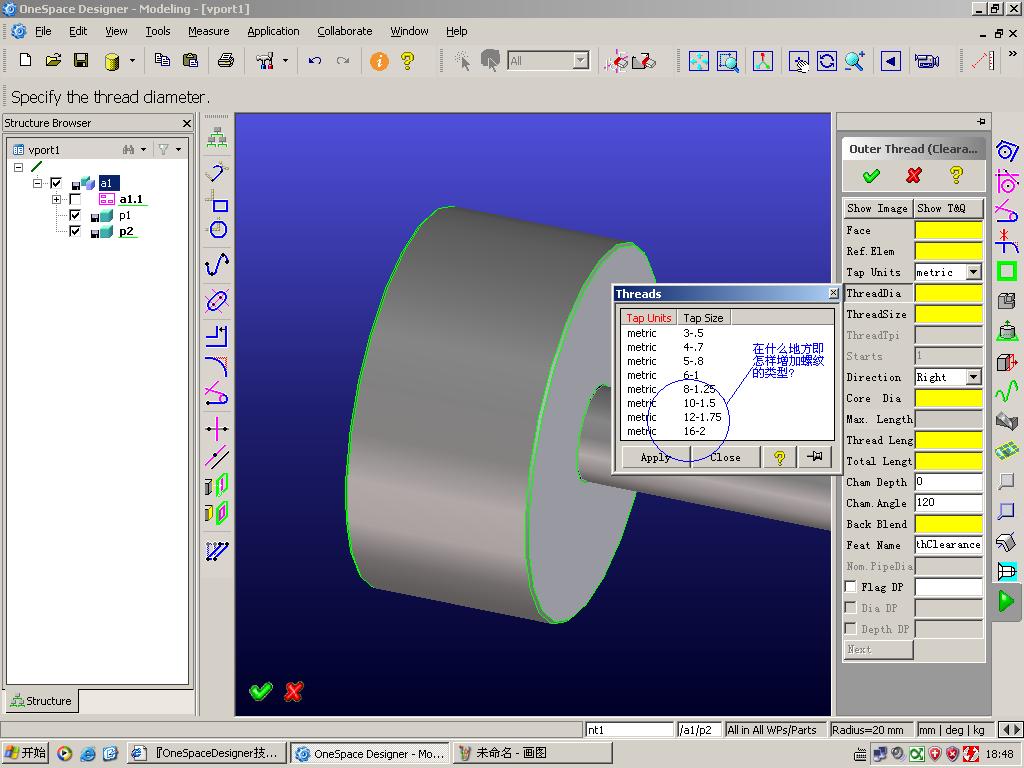Click the yellow question mark help icon in toolbar
Viewport: 1024px width, 768px height.
tap(408, 61)
